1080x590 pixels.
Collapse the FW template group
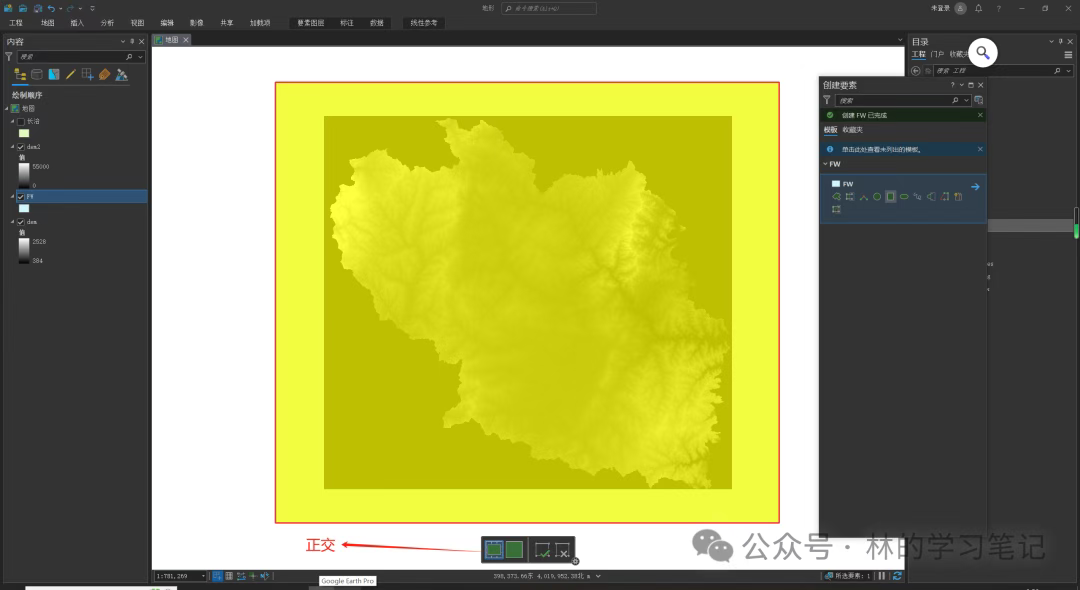(x=825, y=164)
